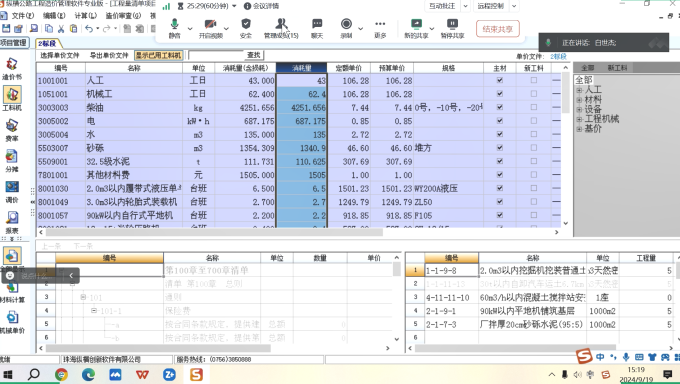This screenshot has height=384, width=680.
Task: Click the 查找 search button
Action: 254,55
